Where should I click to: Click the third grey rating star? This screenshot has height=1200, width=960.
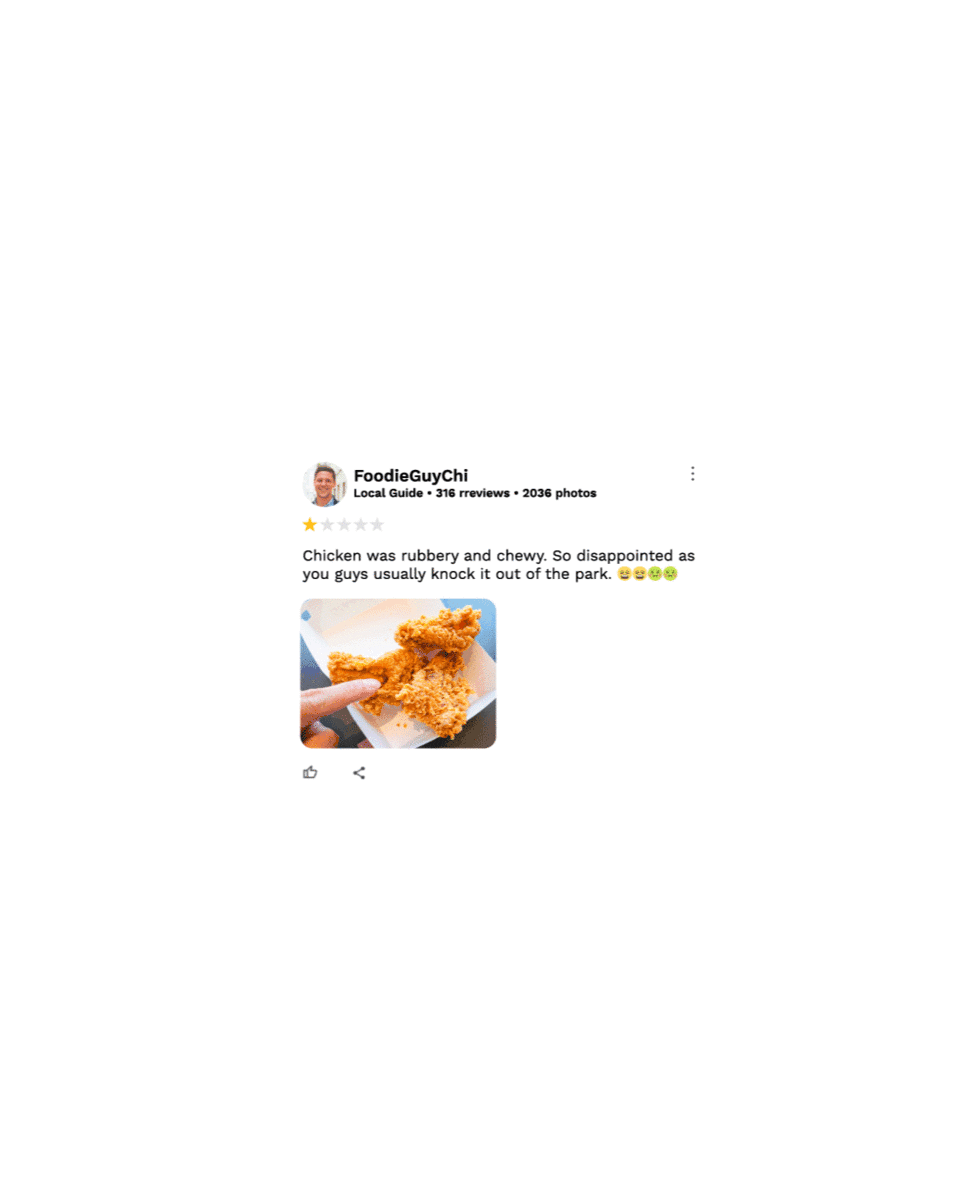click(344, 525)
